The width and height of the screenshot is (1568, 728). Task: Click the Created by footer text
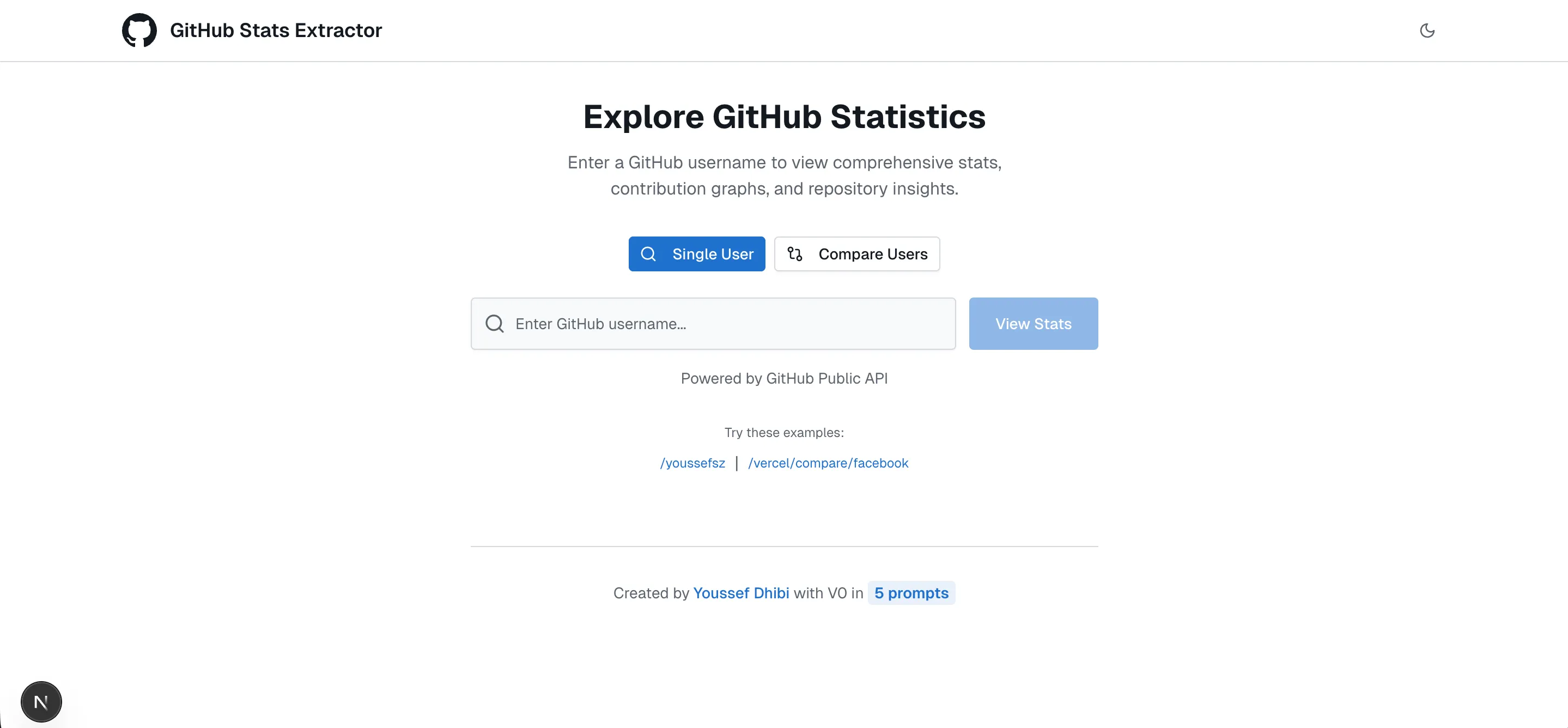[651, 592]
